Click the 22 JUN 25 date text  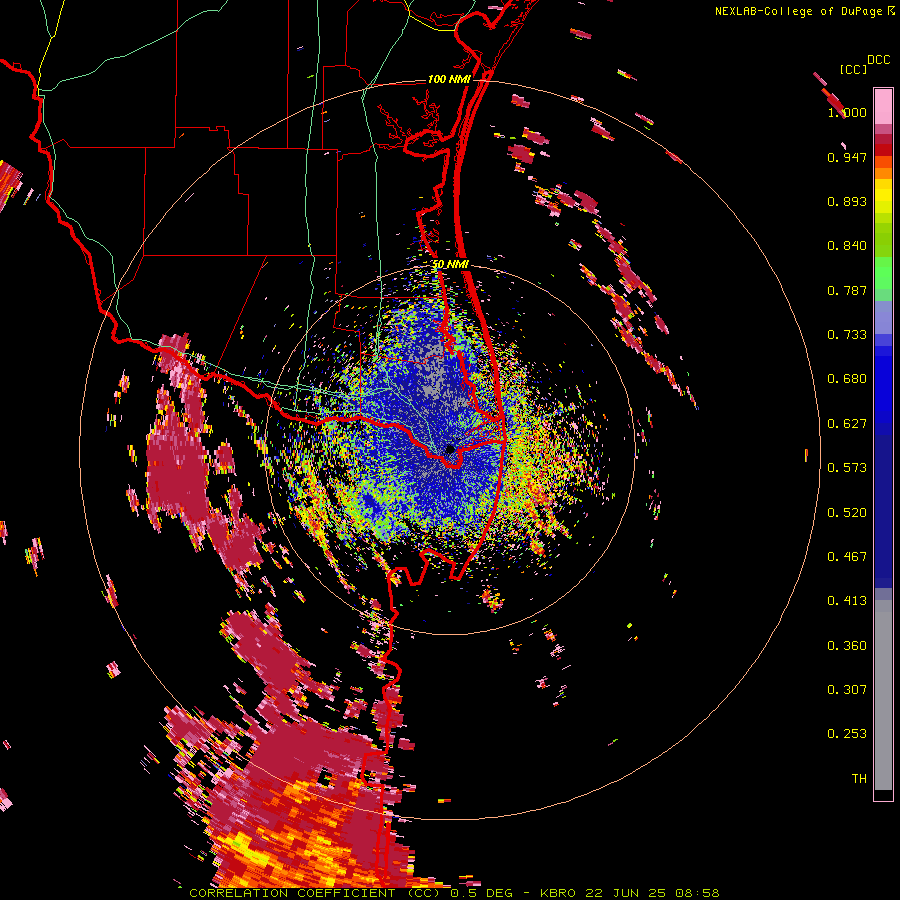626,893
